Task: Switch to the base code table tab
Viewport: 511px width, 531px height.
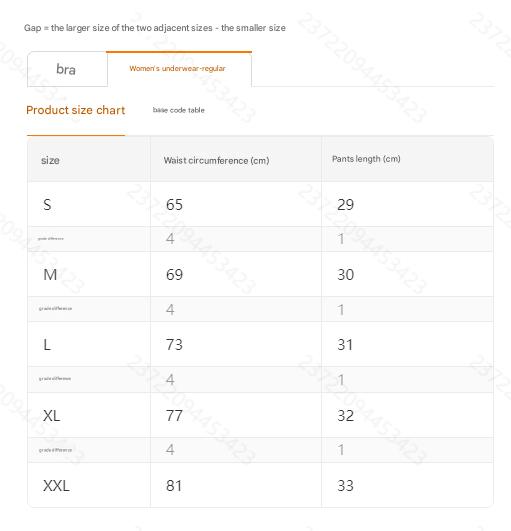Action: [178, 110]
